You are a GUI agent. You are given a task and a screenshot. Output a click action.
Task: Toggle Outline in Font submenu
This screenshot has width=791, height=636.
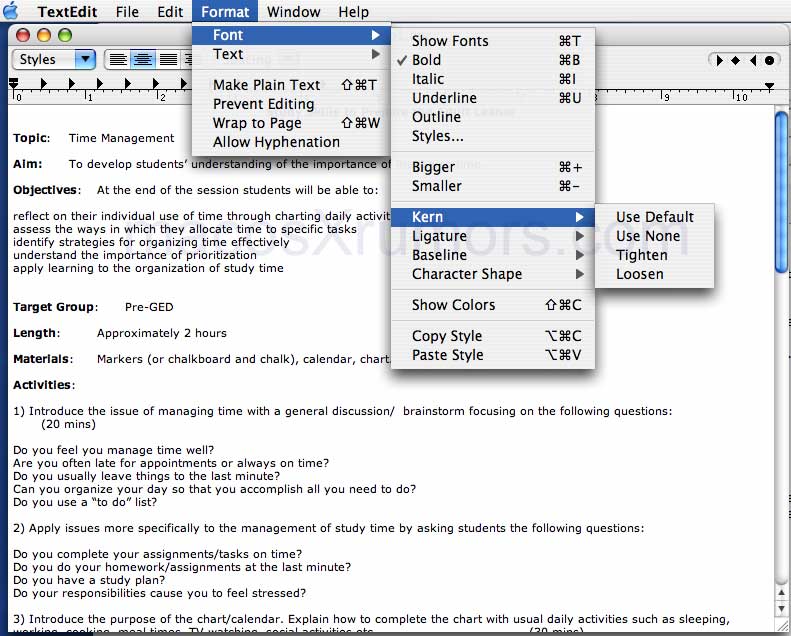493,117
